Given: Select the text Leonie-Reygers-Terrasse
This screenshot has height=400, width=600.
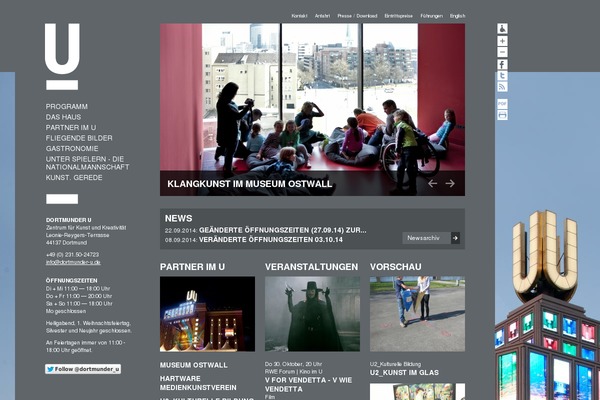Looking at the screenshot, I should coord(77,235).
